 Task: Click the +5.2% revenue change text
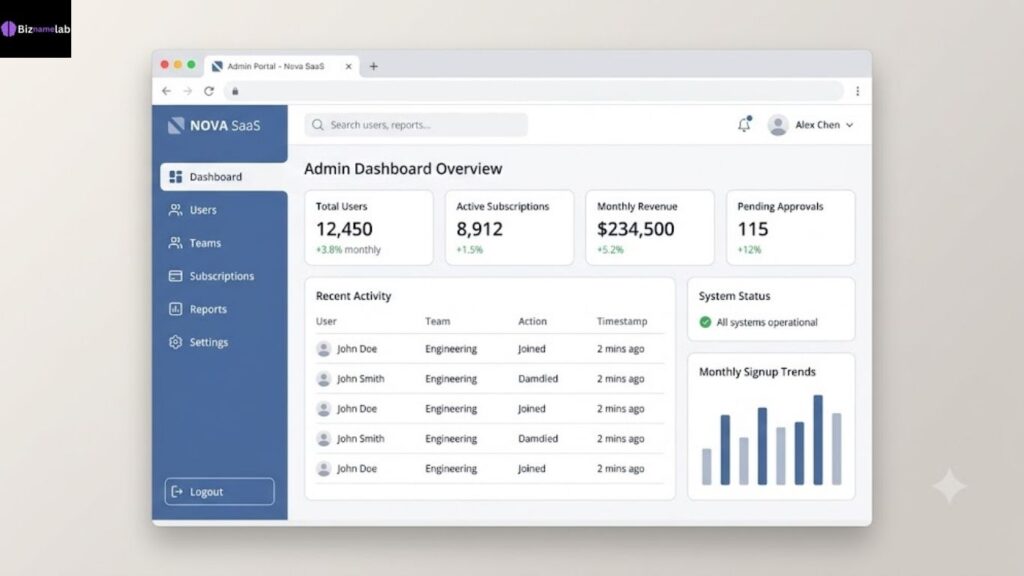click(x=610, y=249)
